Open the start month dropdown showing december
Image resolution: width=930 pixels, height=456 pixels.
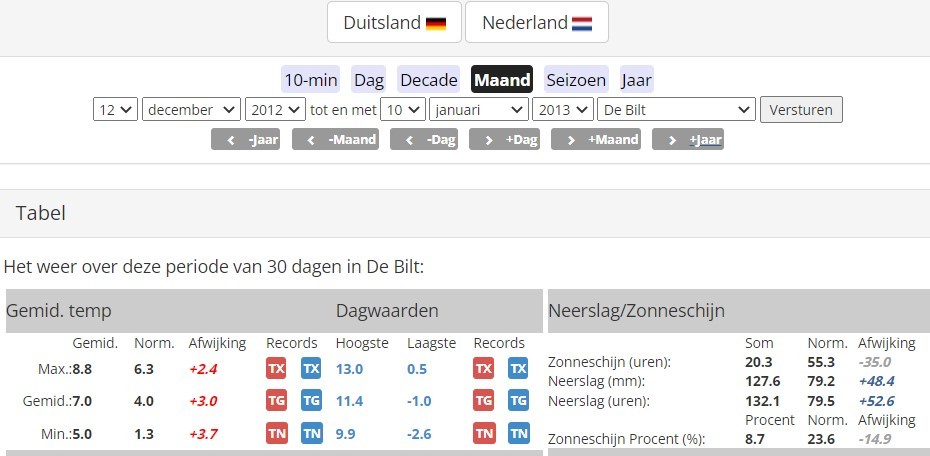point(191,110)
